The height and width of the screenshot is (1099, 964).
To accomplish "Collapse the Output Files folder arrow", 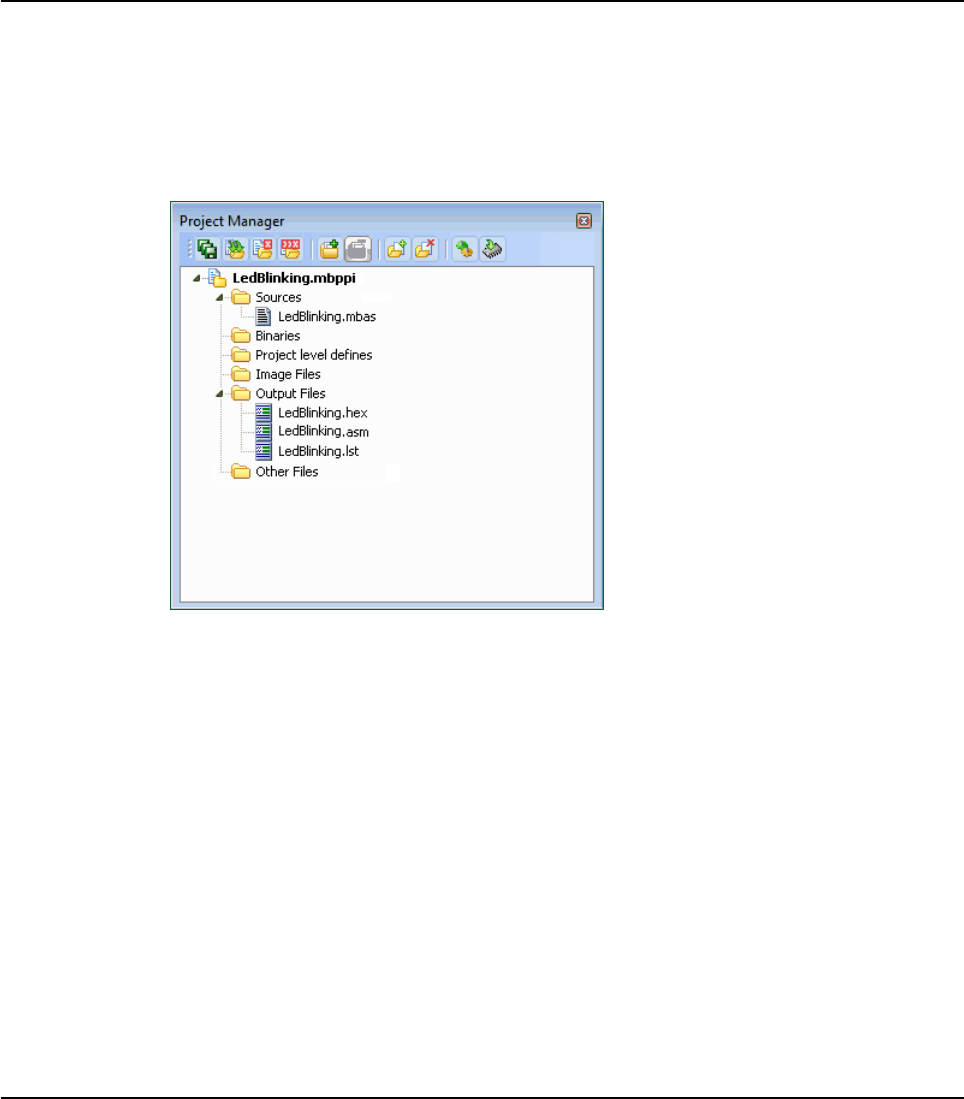I will [219, 393].
